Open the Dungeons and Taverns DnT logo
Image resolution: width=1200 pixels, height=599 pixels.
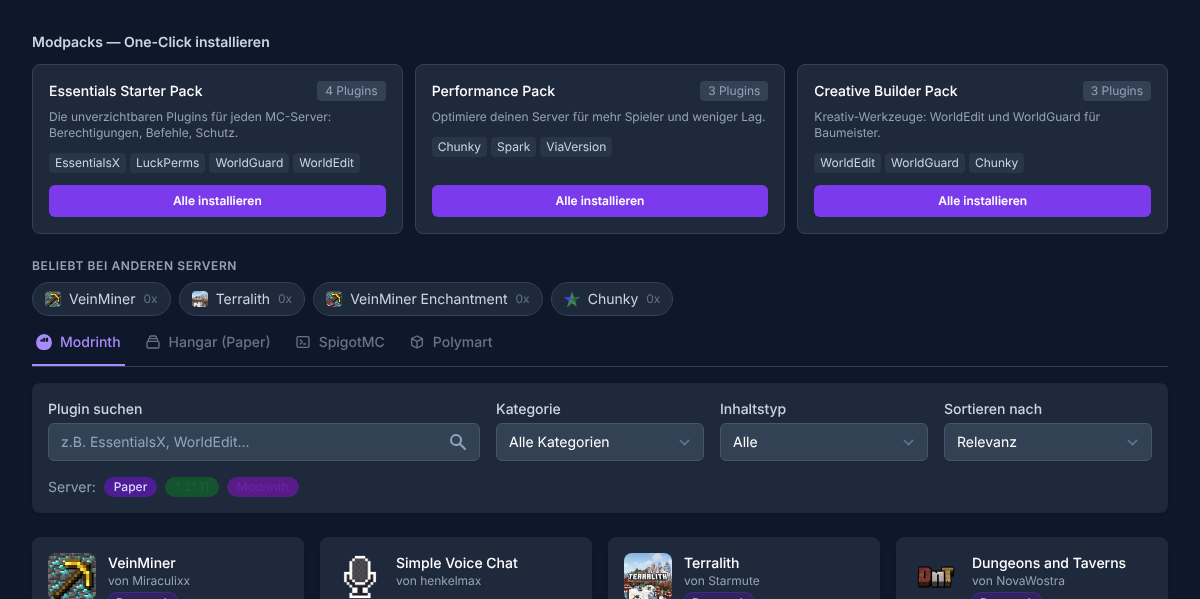tap(936, 576)
